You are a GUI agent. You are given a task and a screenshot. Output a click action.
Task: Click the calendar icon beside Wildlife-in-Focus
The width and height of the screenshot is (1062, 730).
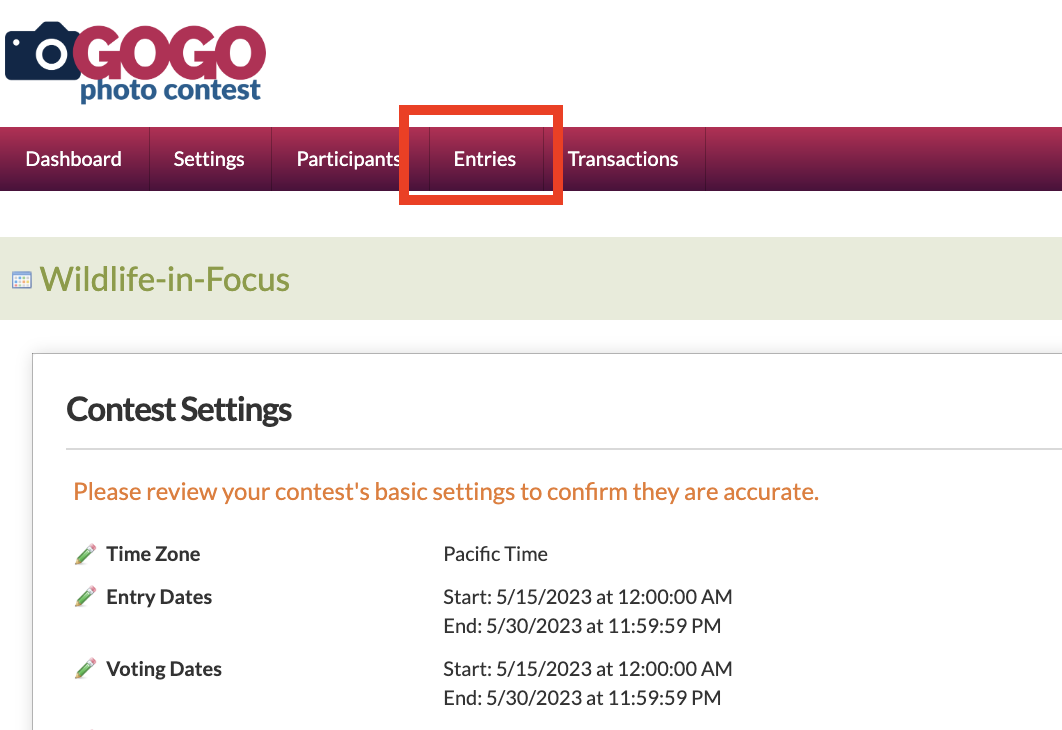pyautogui.click(x=21, y=280)
